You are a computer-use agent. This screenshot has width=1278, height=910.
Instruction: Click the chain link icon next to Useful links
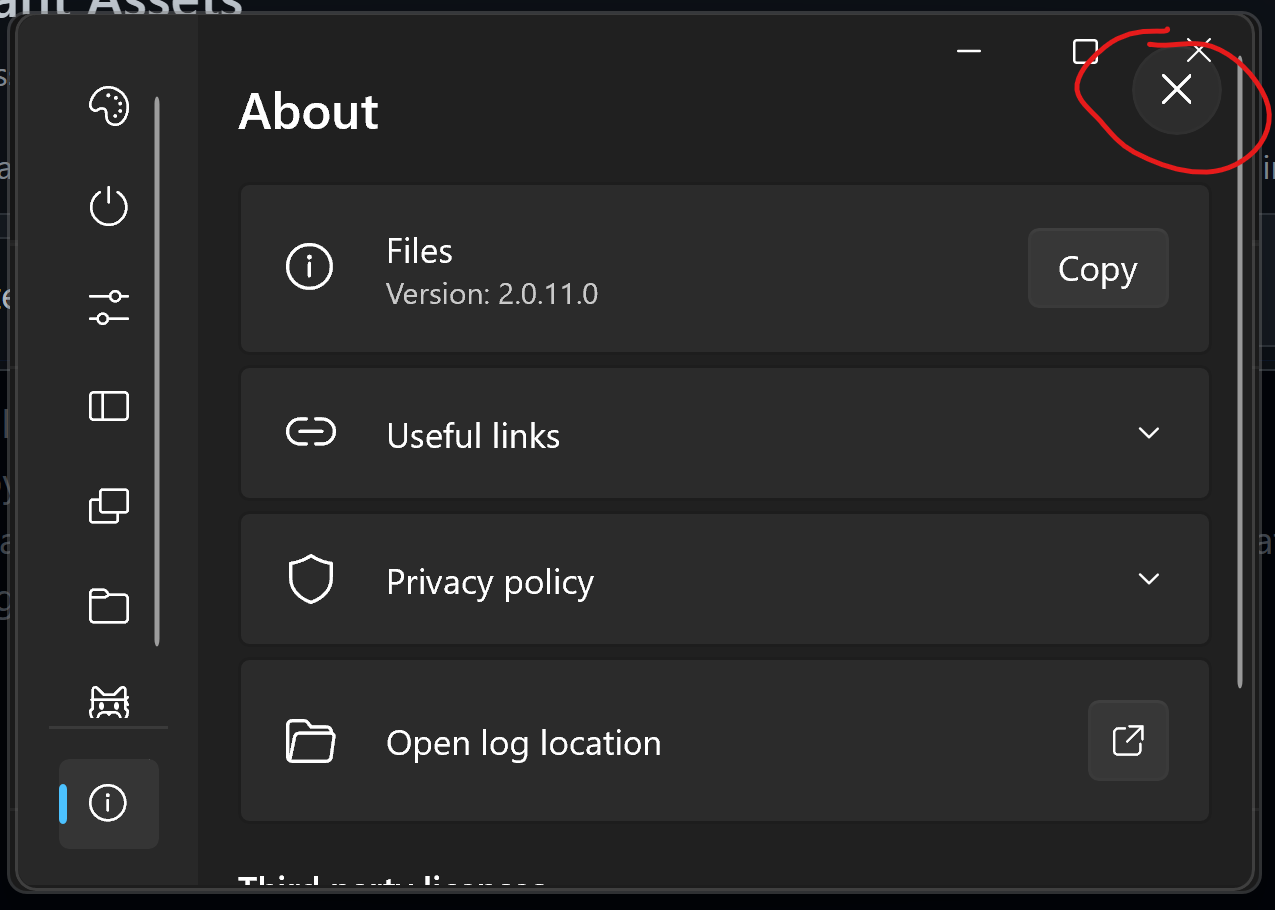tap(311, 432)
